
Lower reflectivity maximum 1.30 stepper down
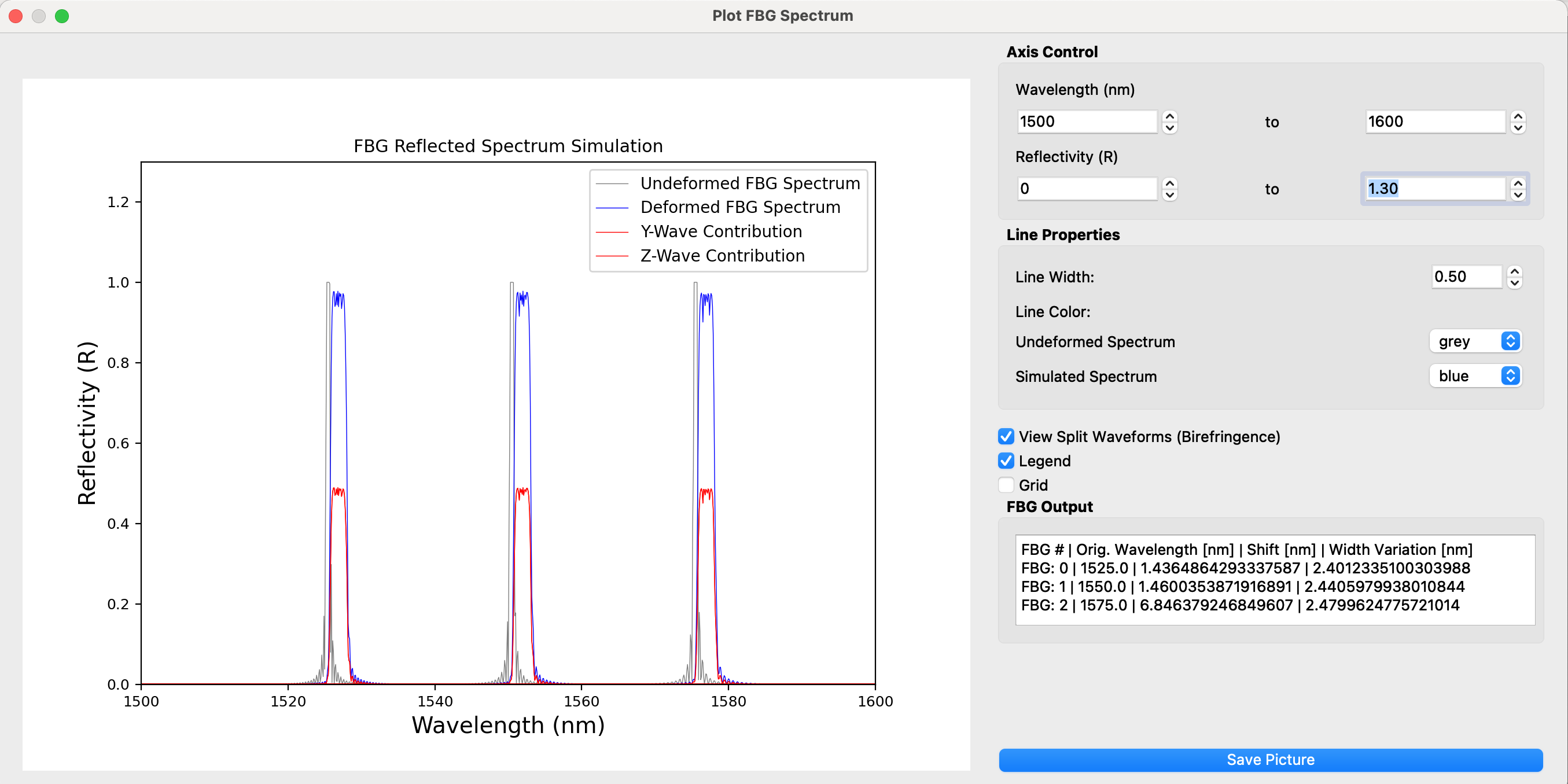[1518, 195]
